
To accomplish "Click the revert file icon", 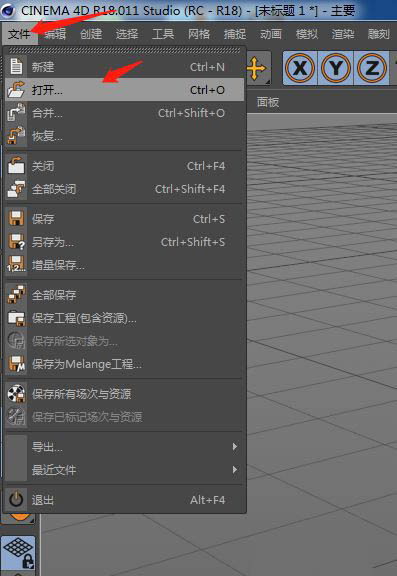I will [x=16, y=136].
